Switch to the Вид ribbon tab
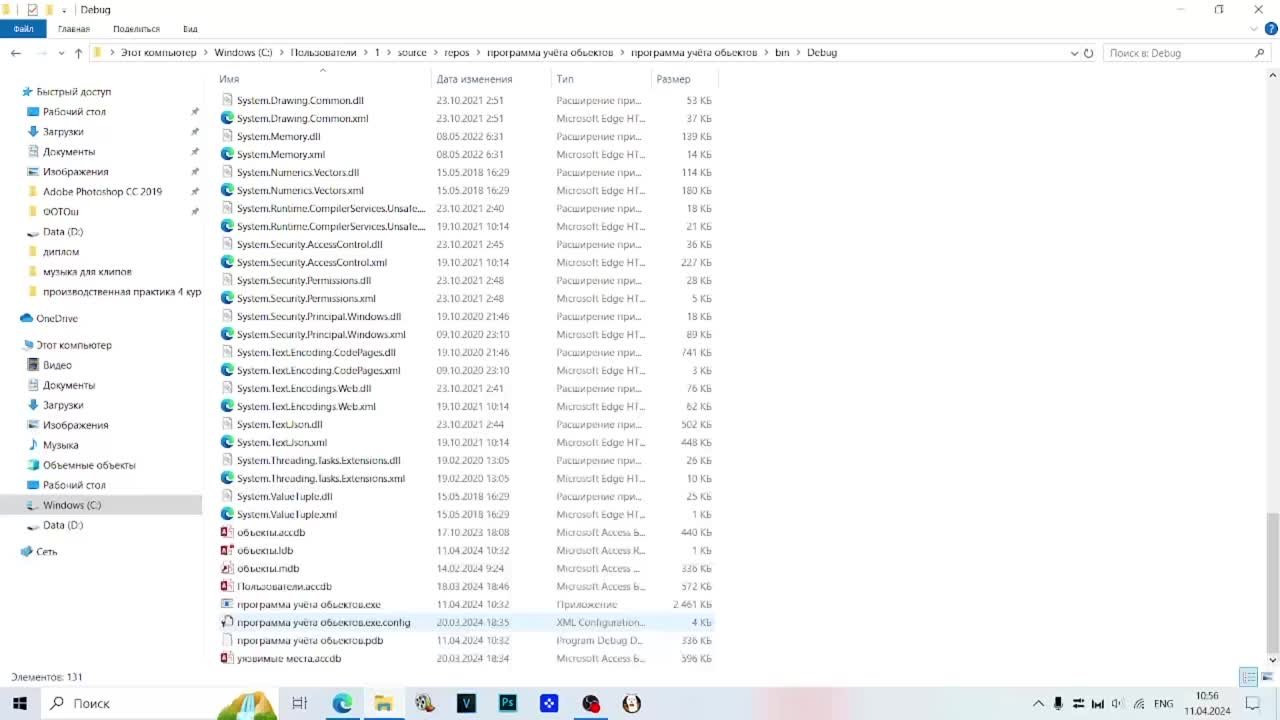This screenshot has width=1280, height=720. pos(190,29)
